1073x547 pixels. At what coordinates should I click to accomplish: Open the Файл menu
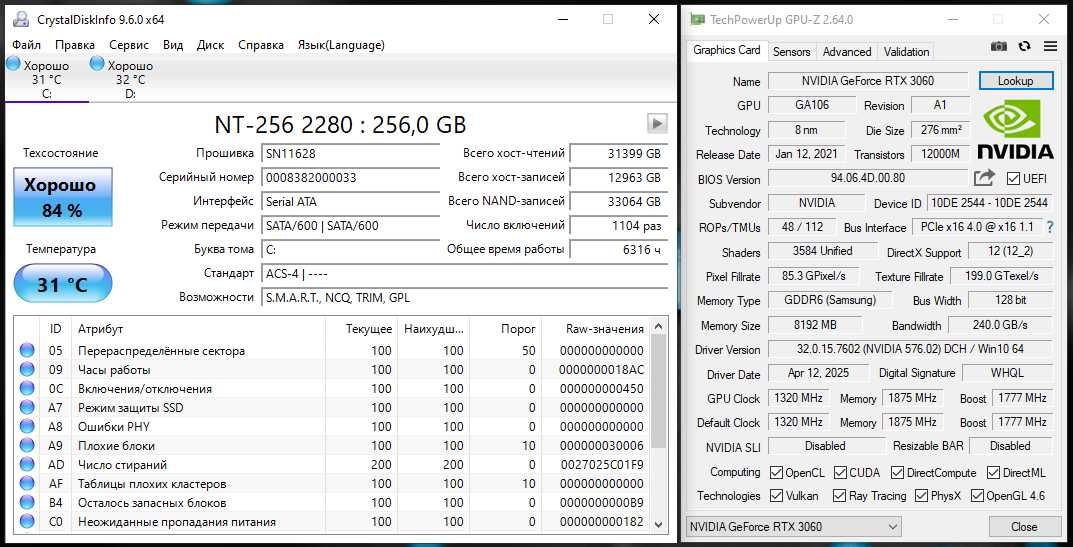pos(27,45)
